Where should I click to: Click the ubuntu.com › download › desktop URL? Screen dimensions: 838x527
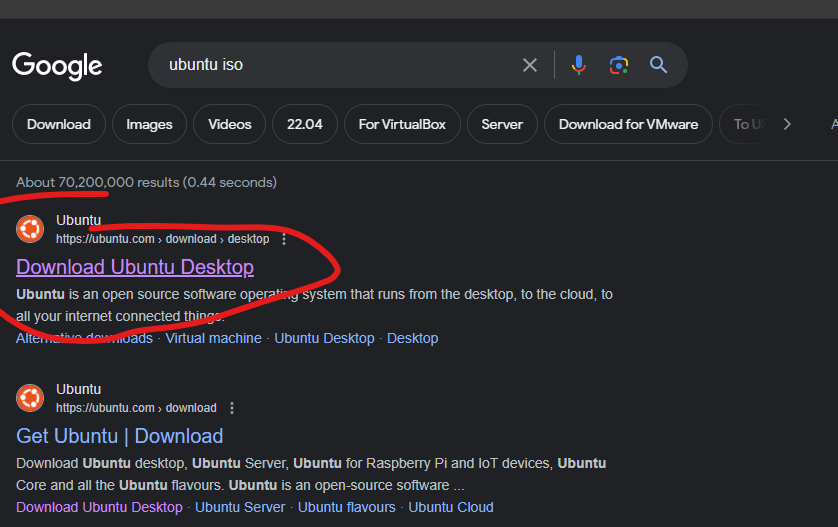pyautogui.click(x=162, y=239)
